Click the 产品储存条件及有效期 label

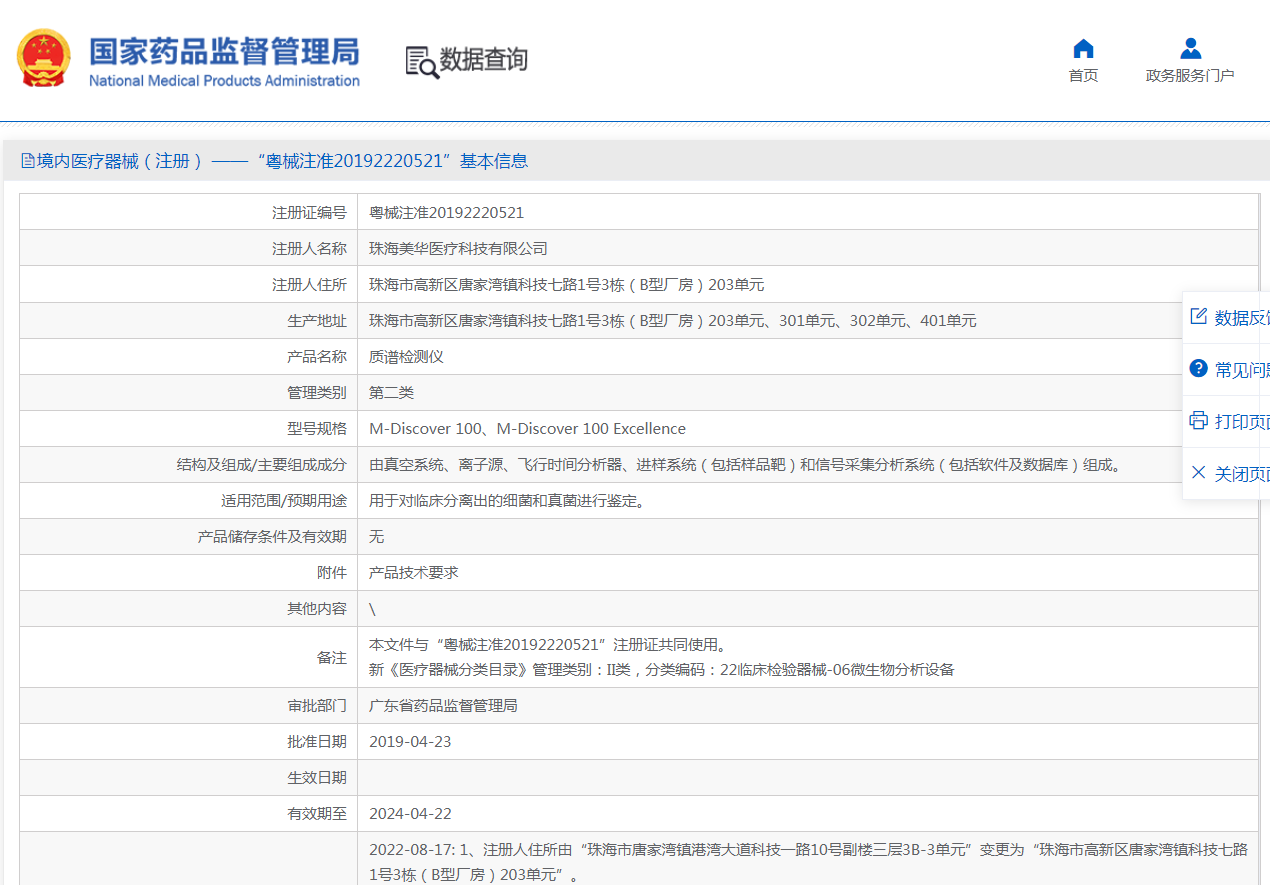click(272, 537)
